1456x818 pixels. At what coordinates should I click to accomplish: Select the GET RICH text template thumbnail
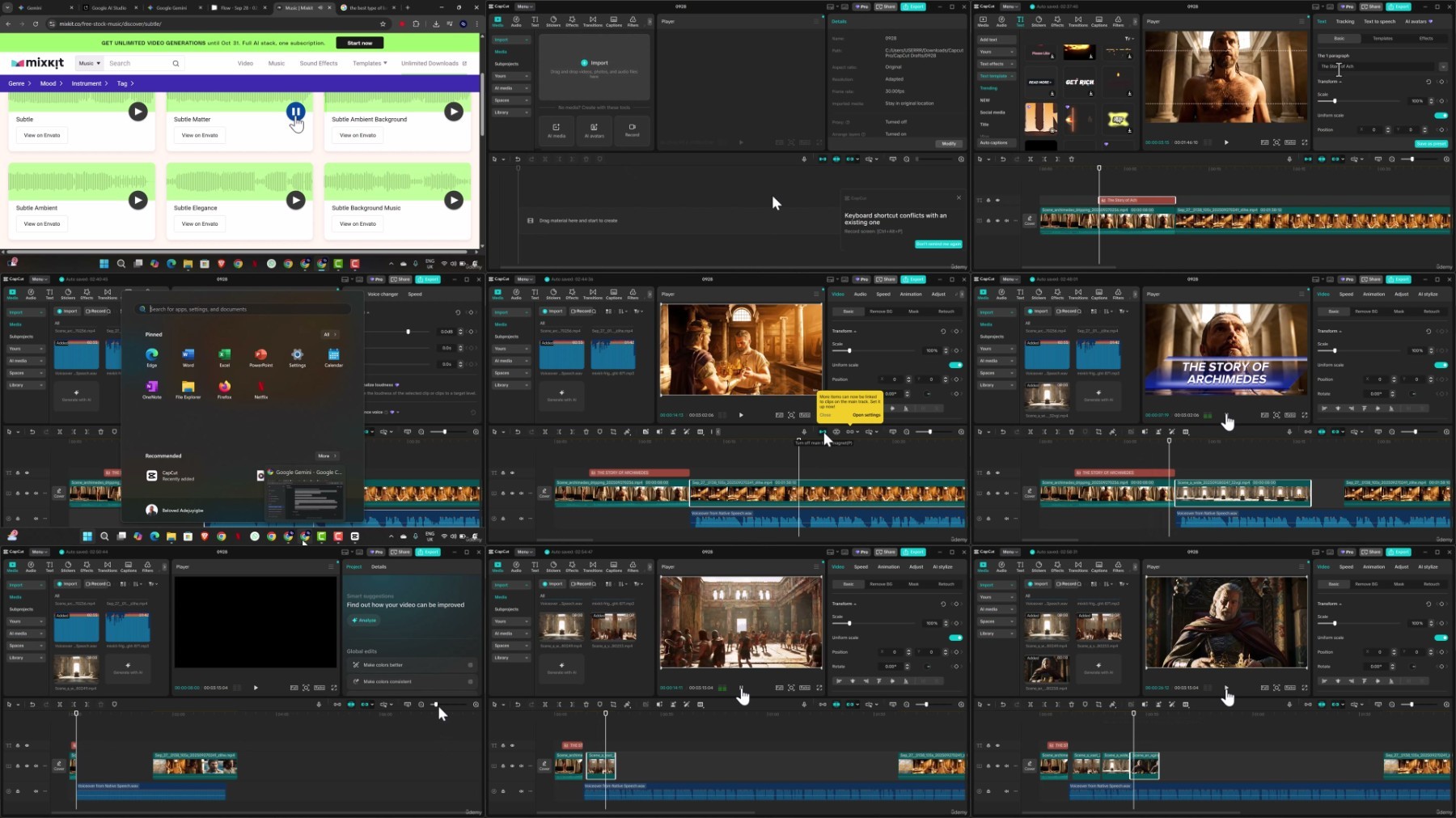pos(1079,82)
